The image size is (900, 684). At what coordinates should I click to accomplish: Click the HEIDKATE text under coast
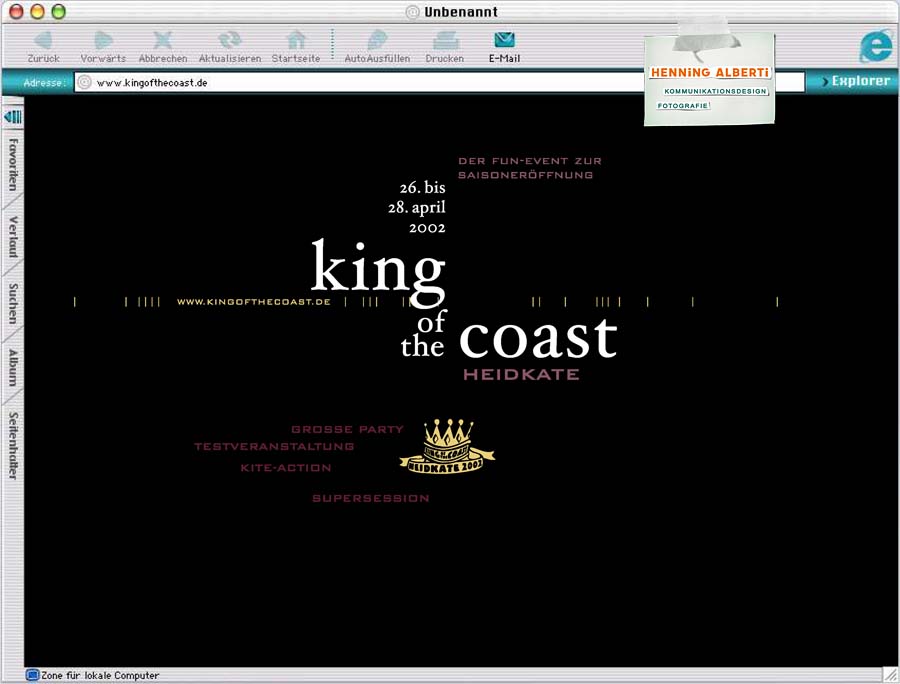(521, 375)
